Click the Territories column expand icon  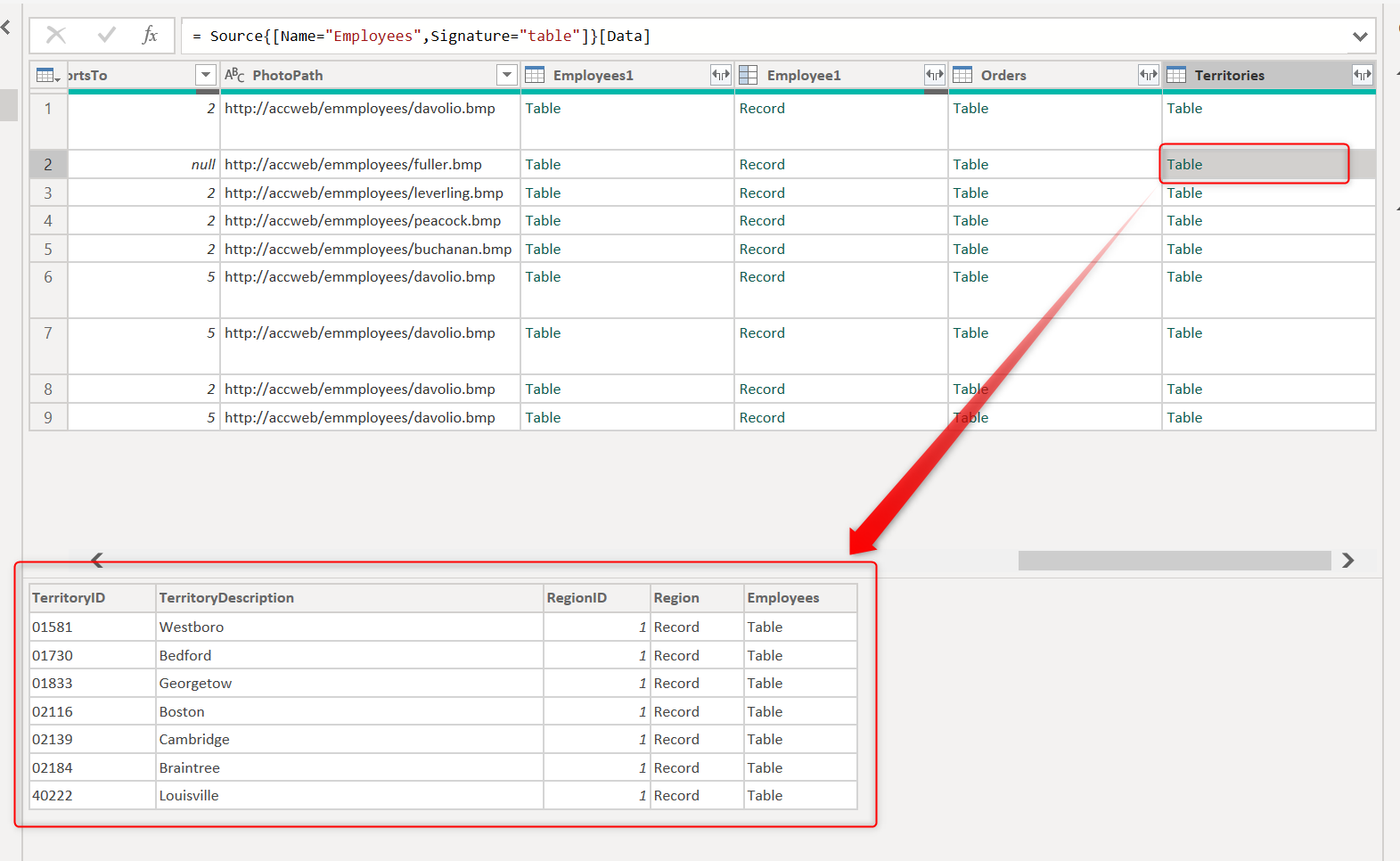point(1362,76)
